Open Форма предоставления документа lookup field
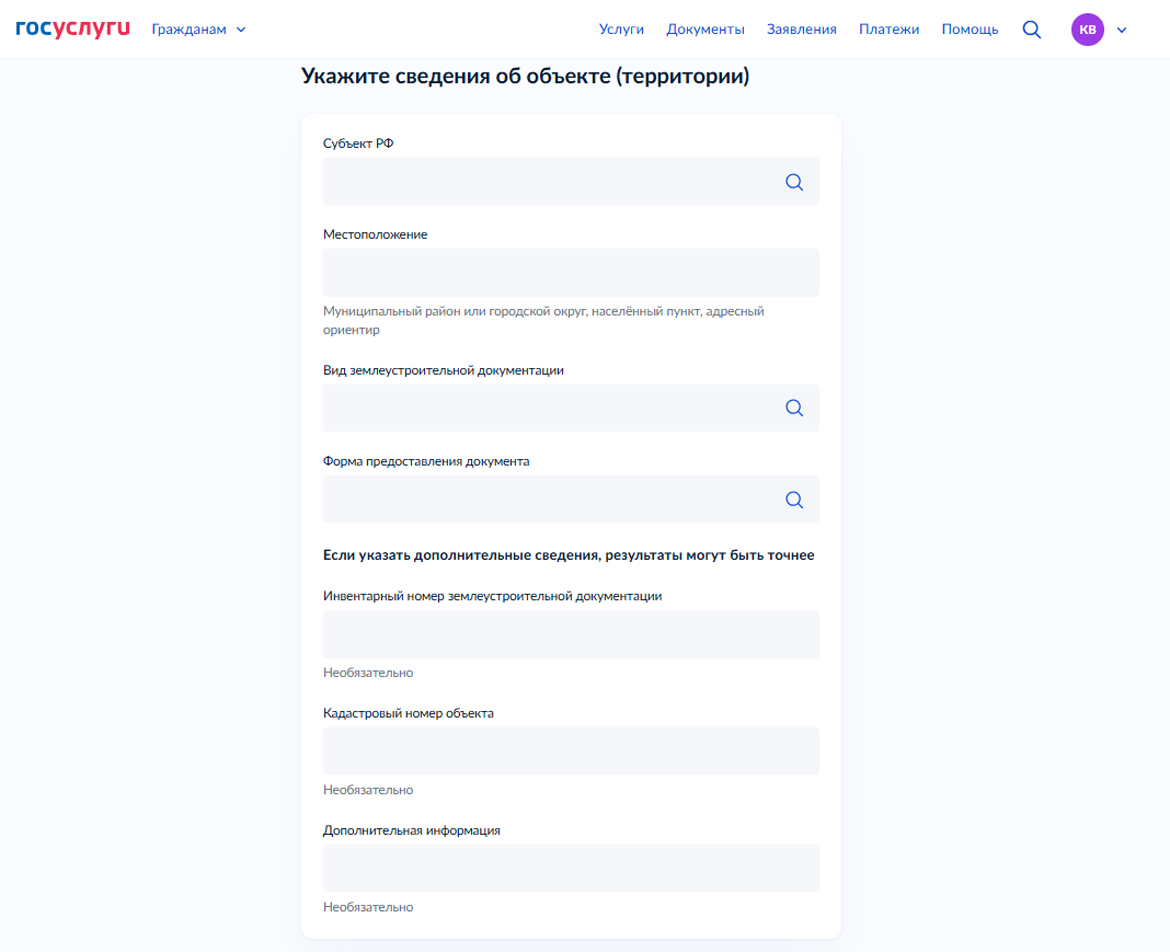The width and height of the screenshot is (1170, 952). [x=571, y=499]
